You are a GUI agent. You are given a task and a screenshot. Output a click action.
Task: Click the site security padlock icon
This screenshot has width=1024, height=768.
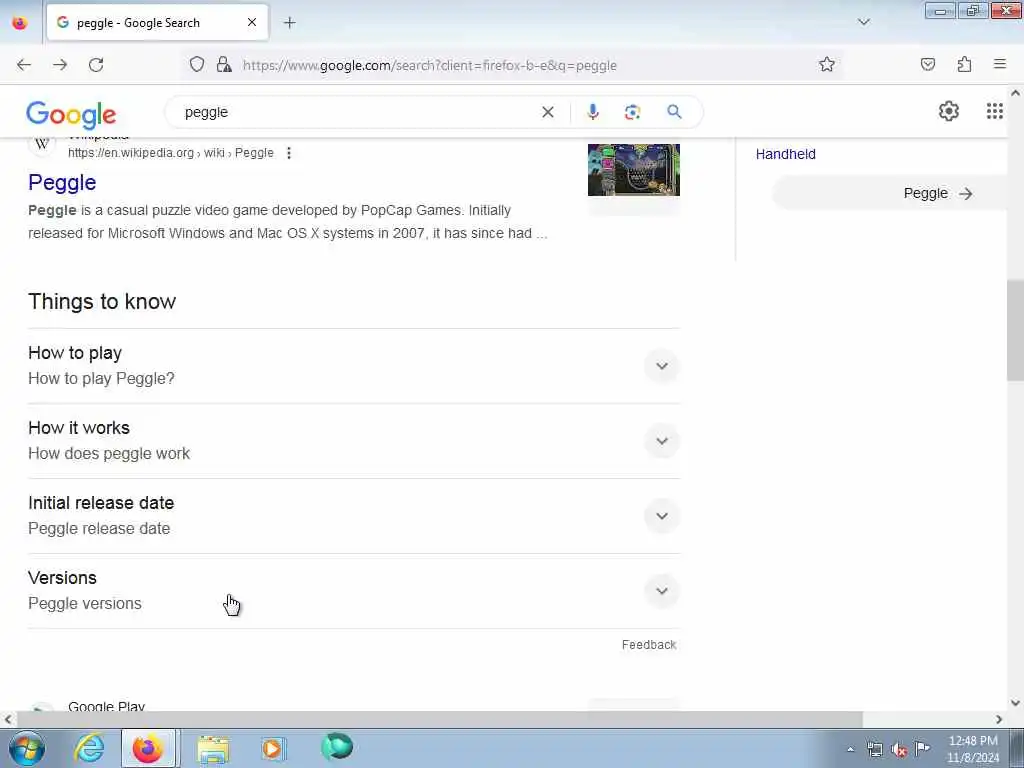click(x=224, y=65)
